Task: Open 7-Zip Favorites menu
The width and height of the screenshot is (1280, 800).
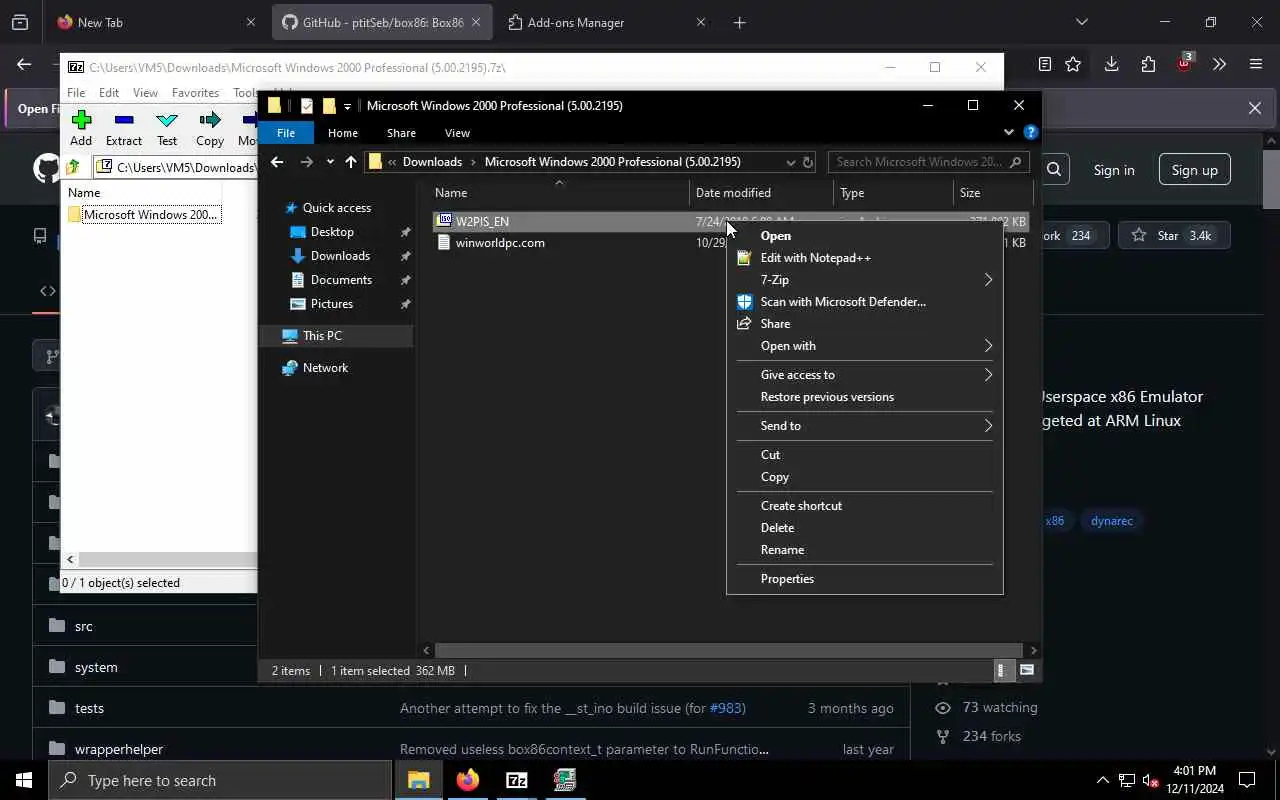Action: coord(195,92)
